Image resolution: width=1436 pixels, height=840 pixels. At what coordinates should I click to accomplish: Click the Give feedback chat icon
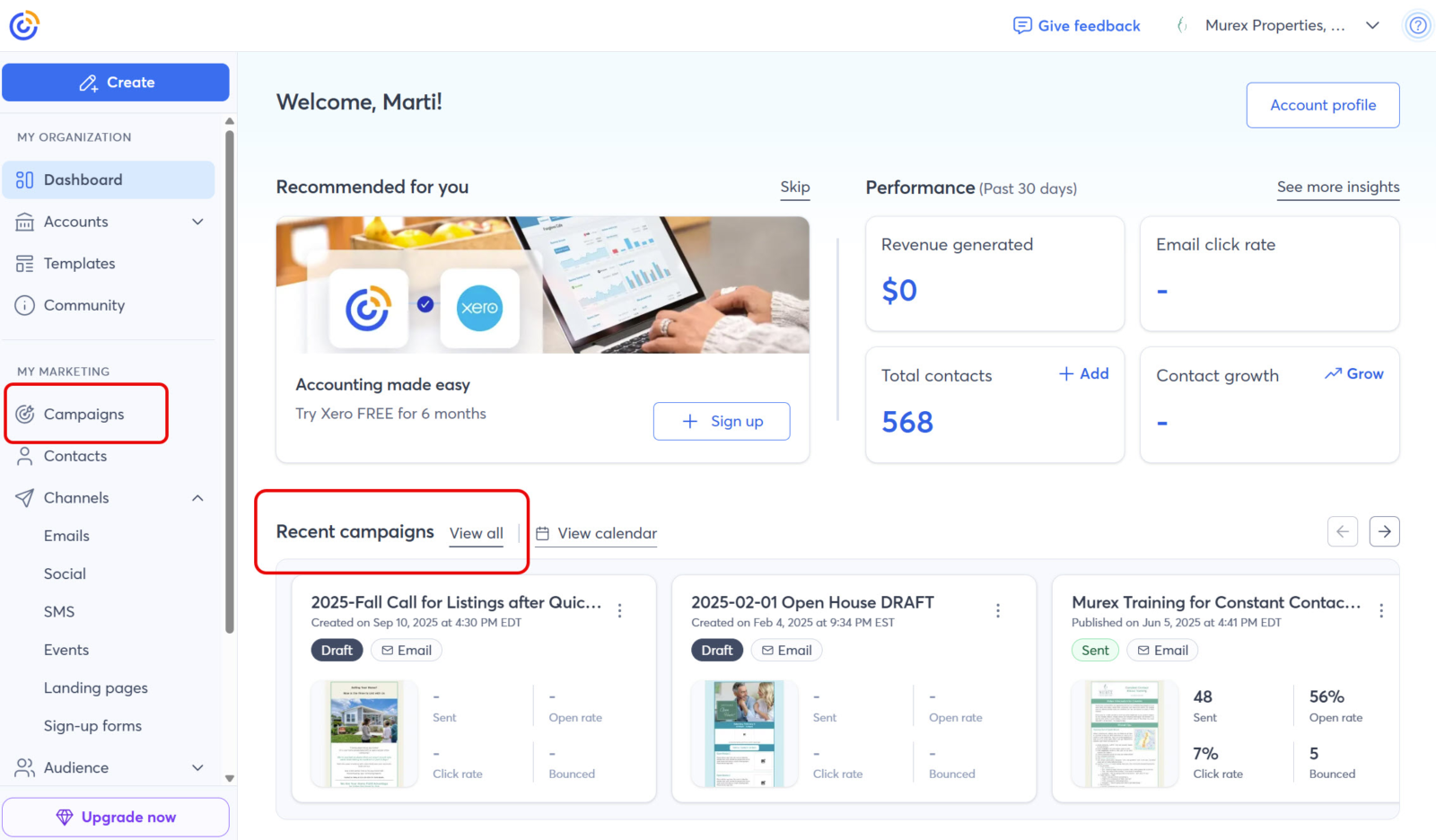tap(1021, 25)
